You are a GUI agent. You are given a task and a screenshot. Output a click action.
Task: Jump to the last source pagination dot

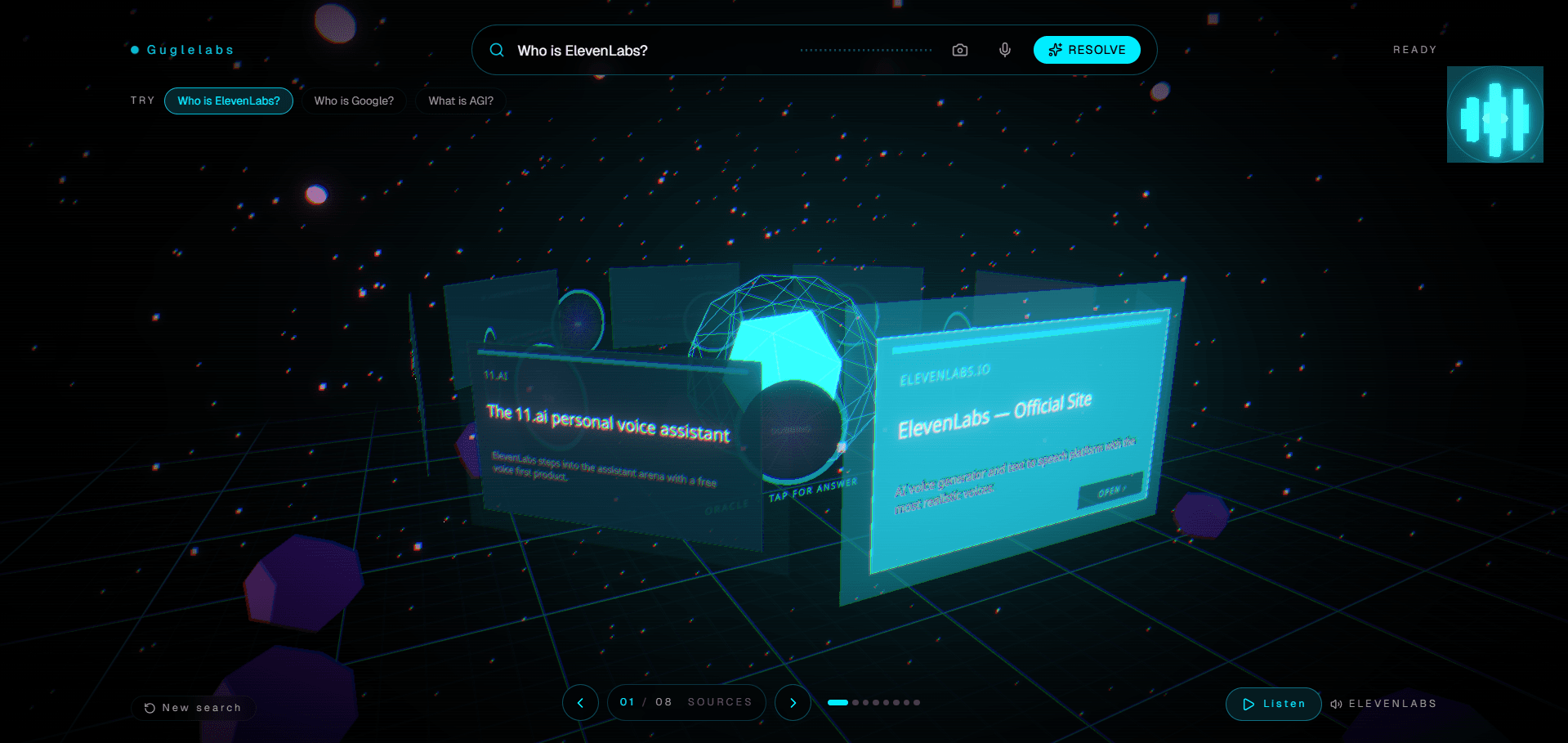pyautogui.click(x=917, y=702)
